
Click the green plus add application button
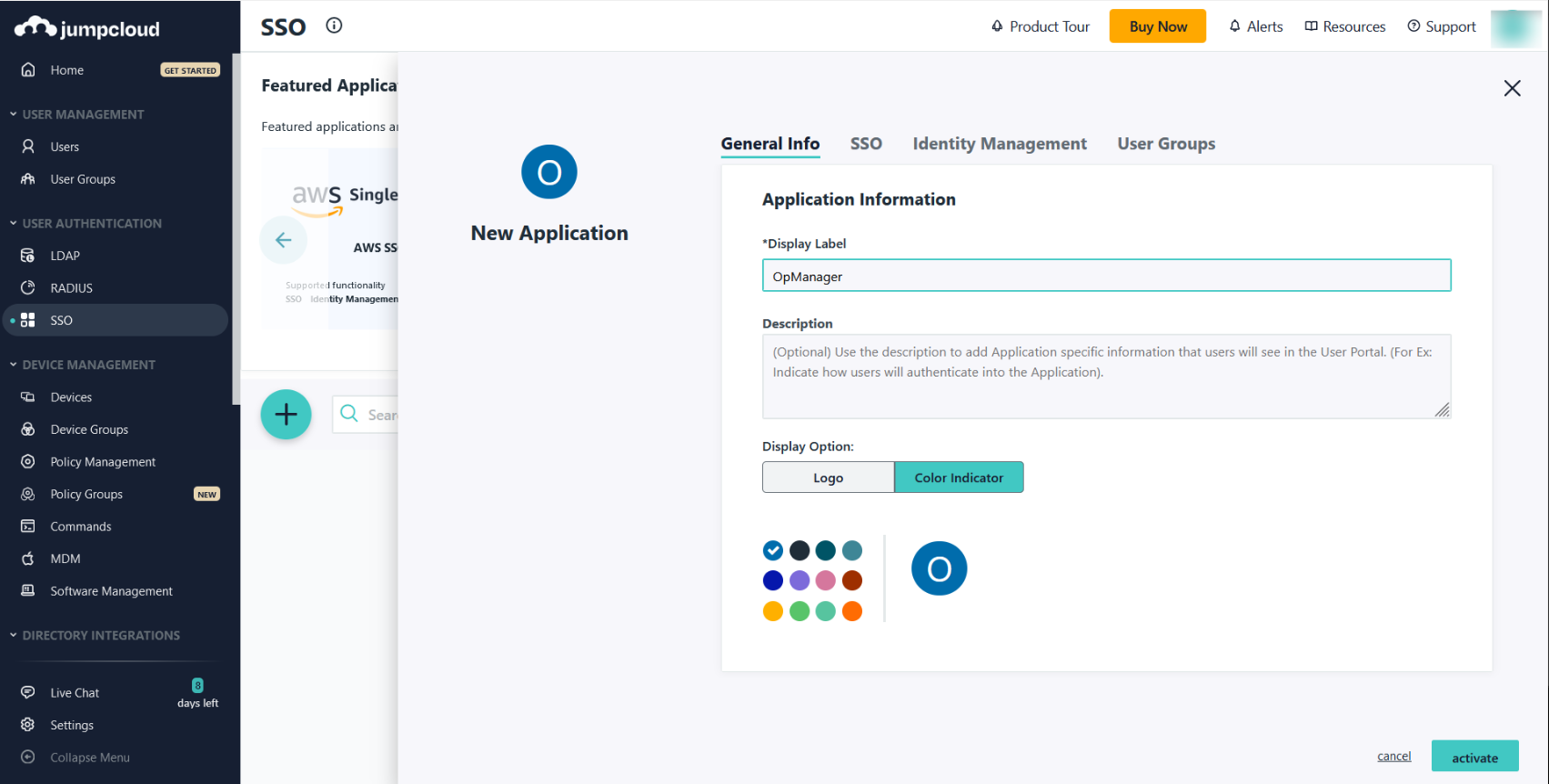286,415
